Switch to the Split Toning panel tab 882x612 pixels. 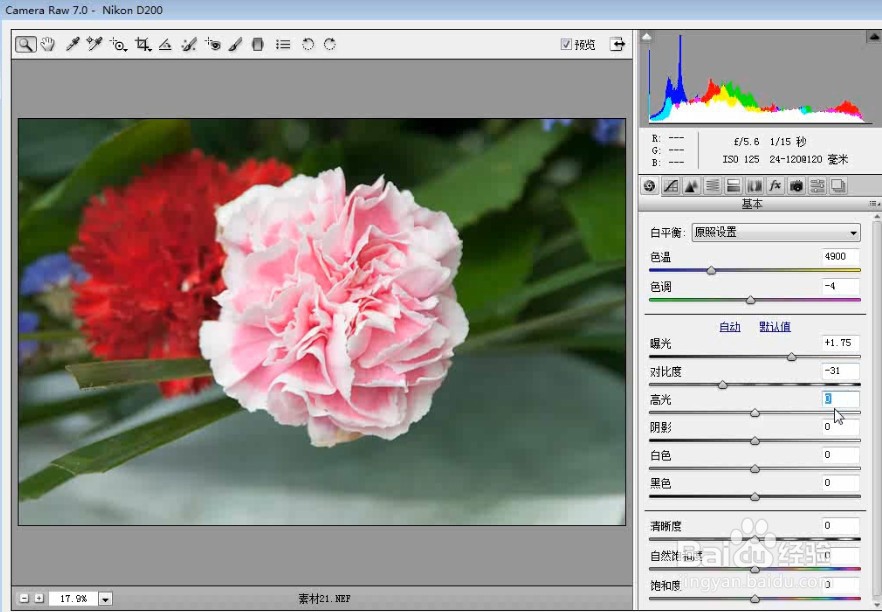tap(733, 186)
